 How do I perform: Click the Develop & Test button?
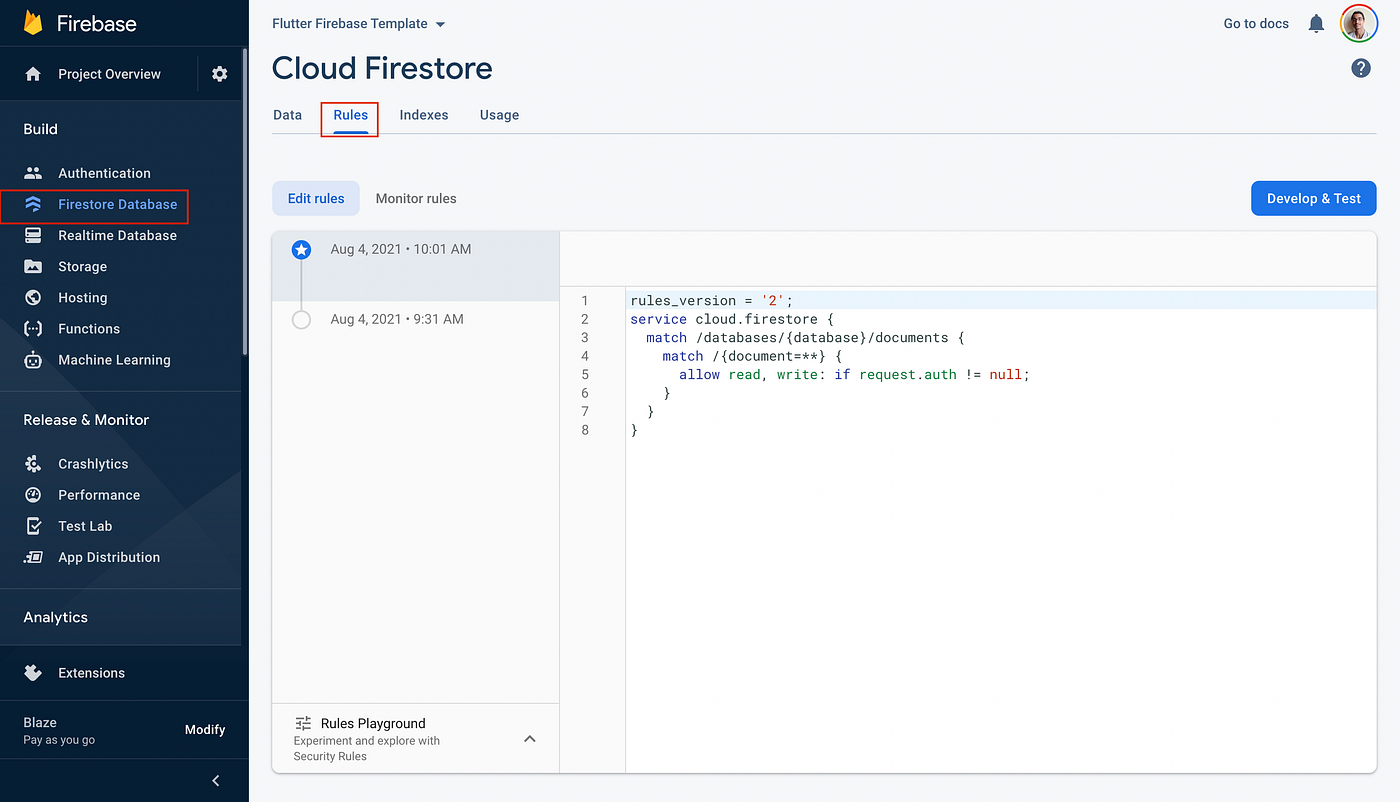[1313, 198]
